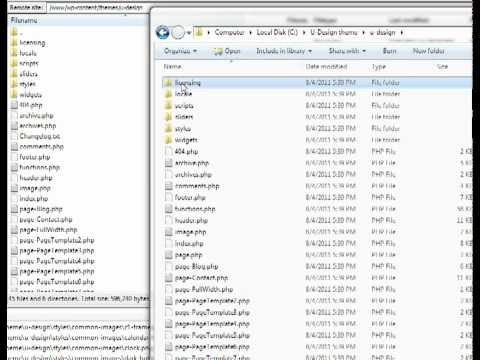Select header.php in FileZilla remote list
The height and width of the screenshot is (360, 480).
coord(36,178)
